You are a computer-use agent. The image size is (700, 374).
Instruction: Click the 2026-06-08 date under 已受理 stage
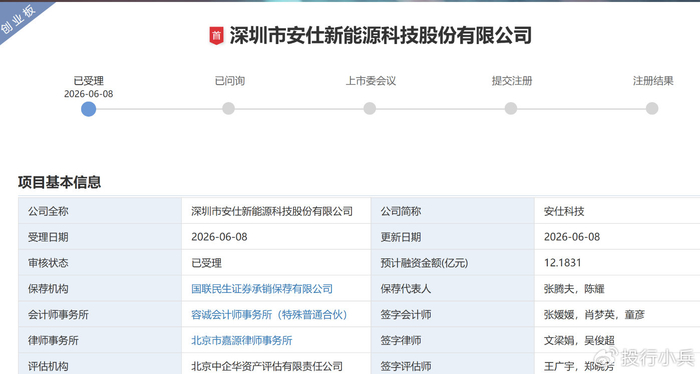pyautogui.click(x=88, y=94)
